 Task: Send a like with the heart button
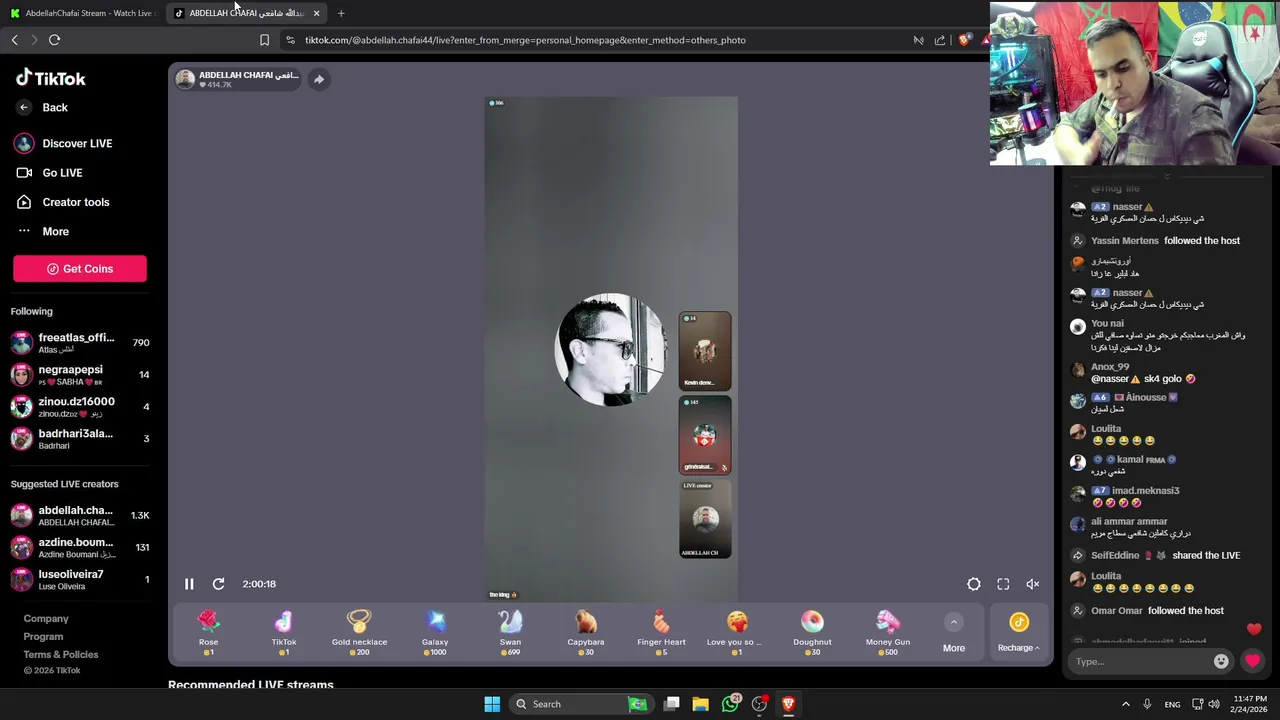coord(1252,661)
